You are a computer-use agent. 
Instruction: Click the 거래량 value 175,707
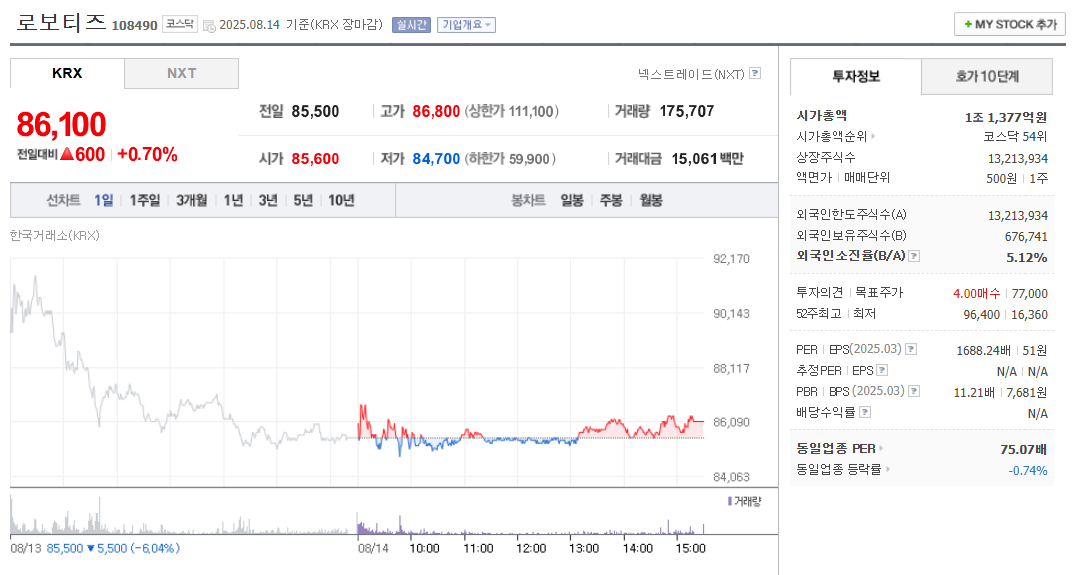click(x=686, y=112)
